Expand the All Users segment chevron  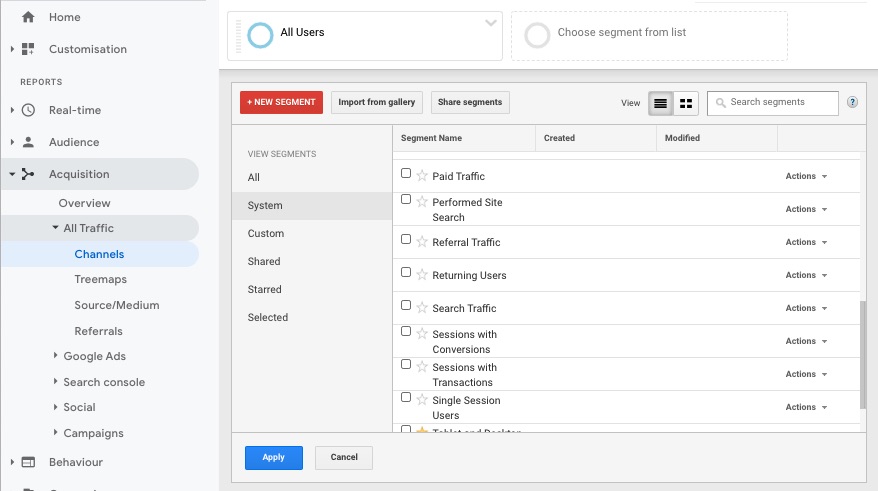[490, 23]
